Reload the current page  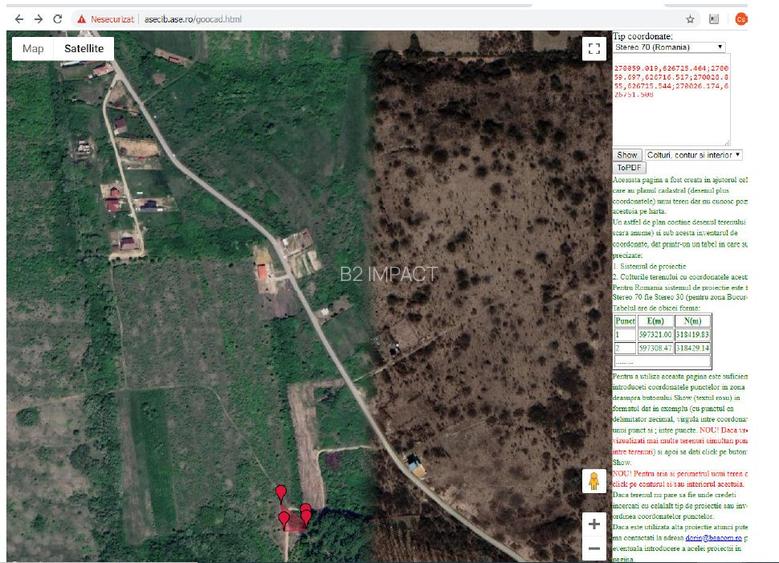click(58, 19)
